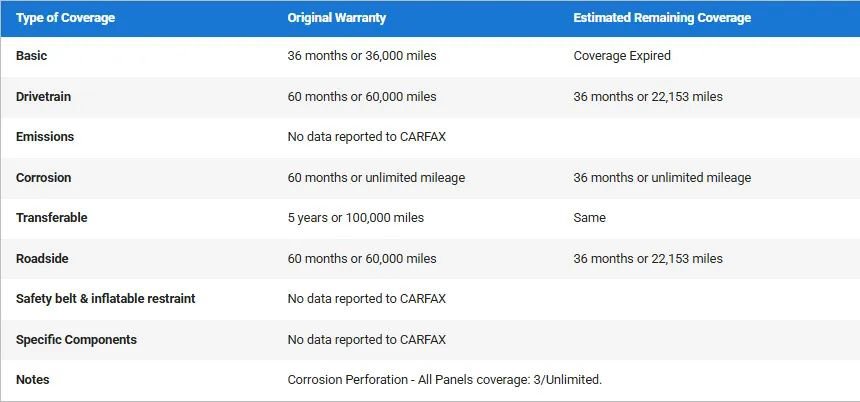Viewport: 860px width, 402px height.
Task: Click 'Safety belt & inflatable restraint' label
Action: (105, 299)
